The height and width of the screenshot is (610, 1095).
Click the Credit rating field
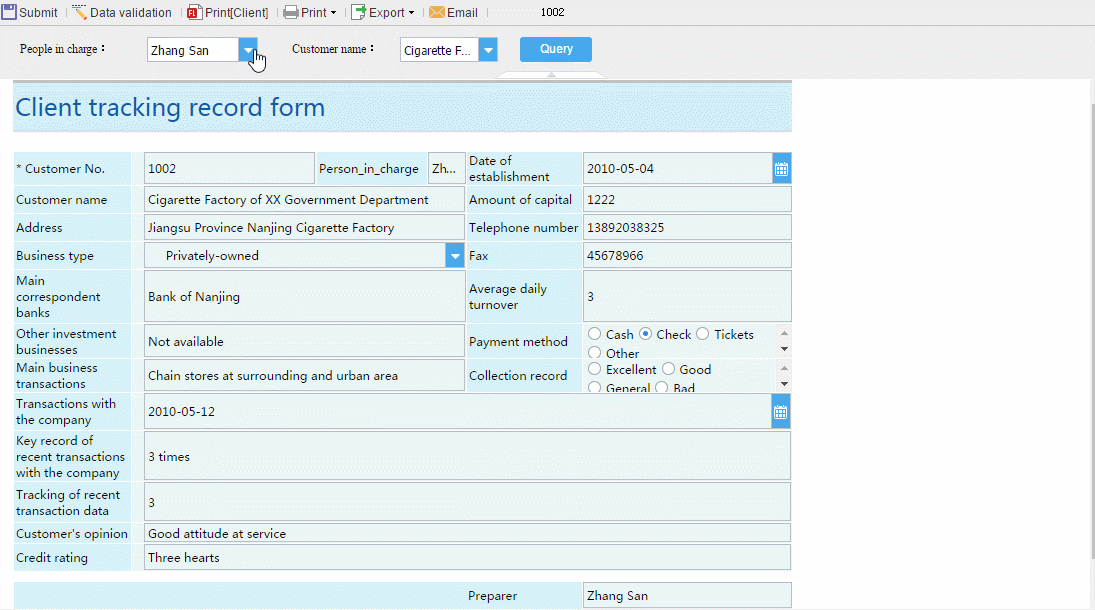[467, 558]
